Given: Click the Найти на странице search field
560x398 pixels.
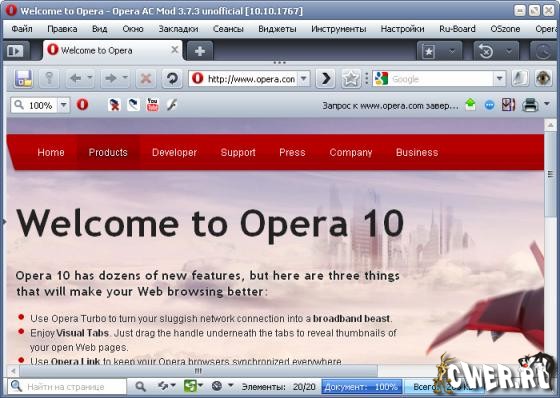Looking at the screenshot, I should tap(67, 387).
